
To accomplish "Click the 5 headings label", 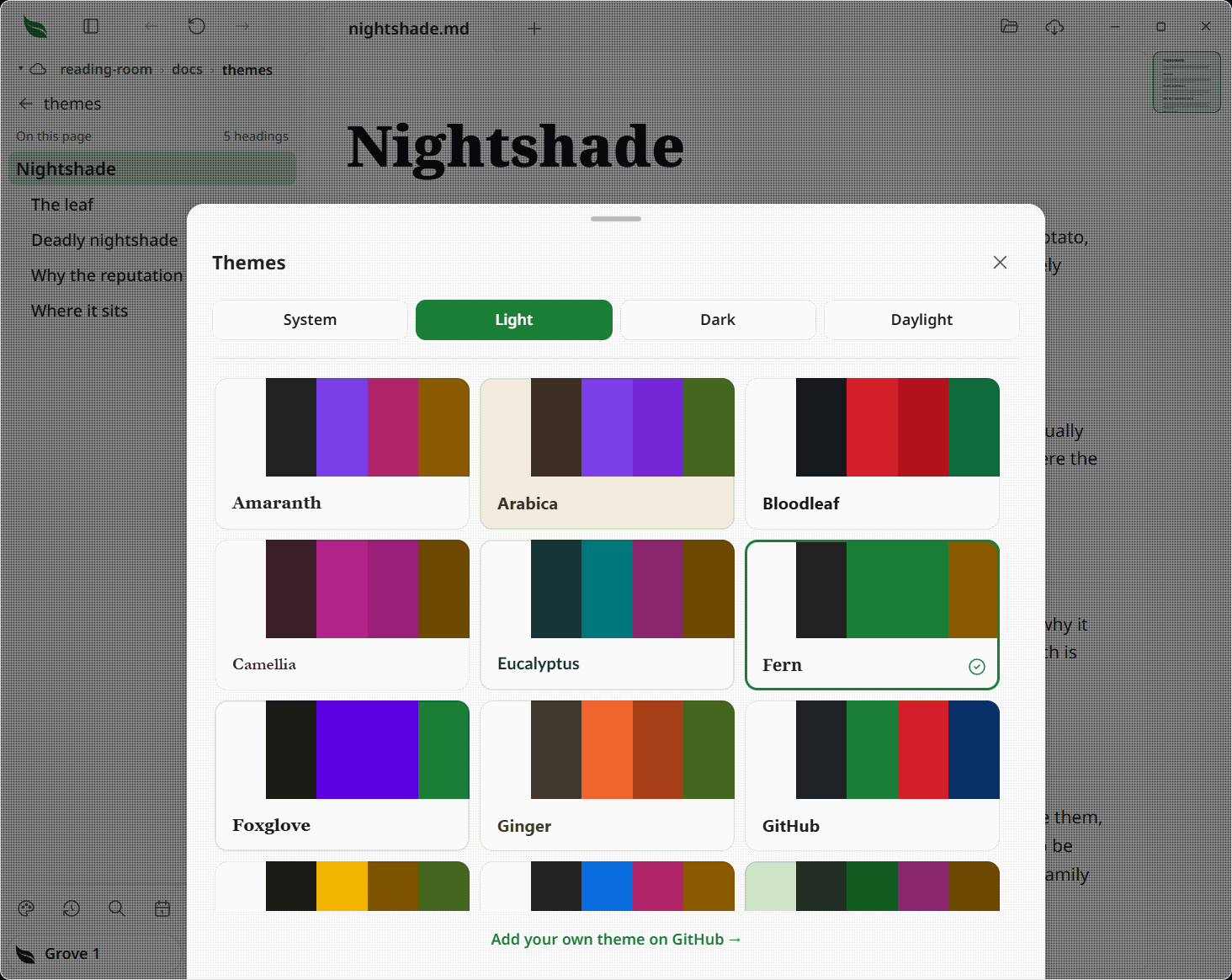I will [256, 136].
